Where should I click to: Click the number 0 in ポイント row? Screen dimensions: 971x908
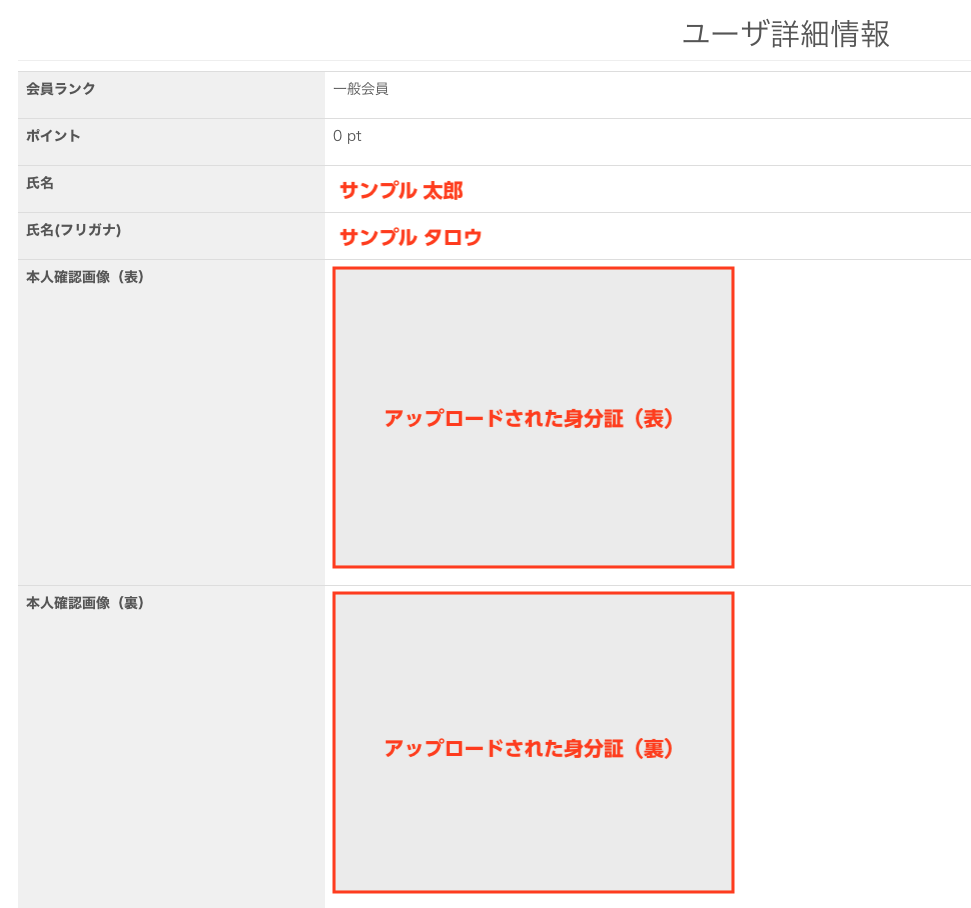point(338,136)
